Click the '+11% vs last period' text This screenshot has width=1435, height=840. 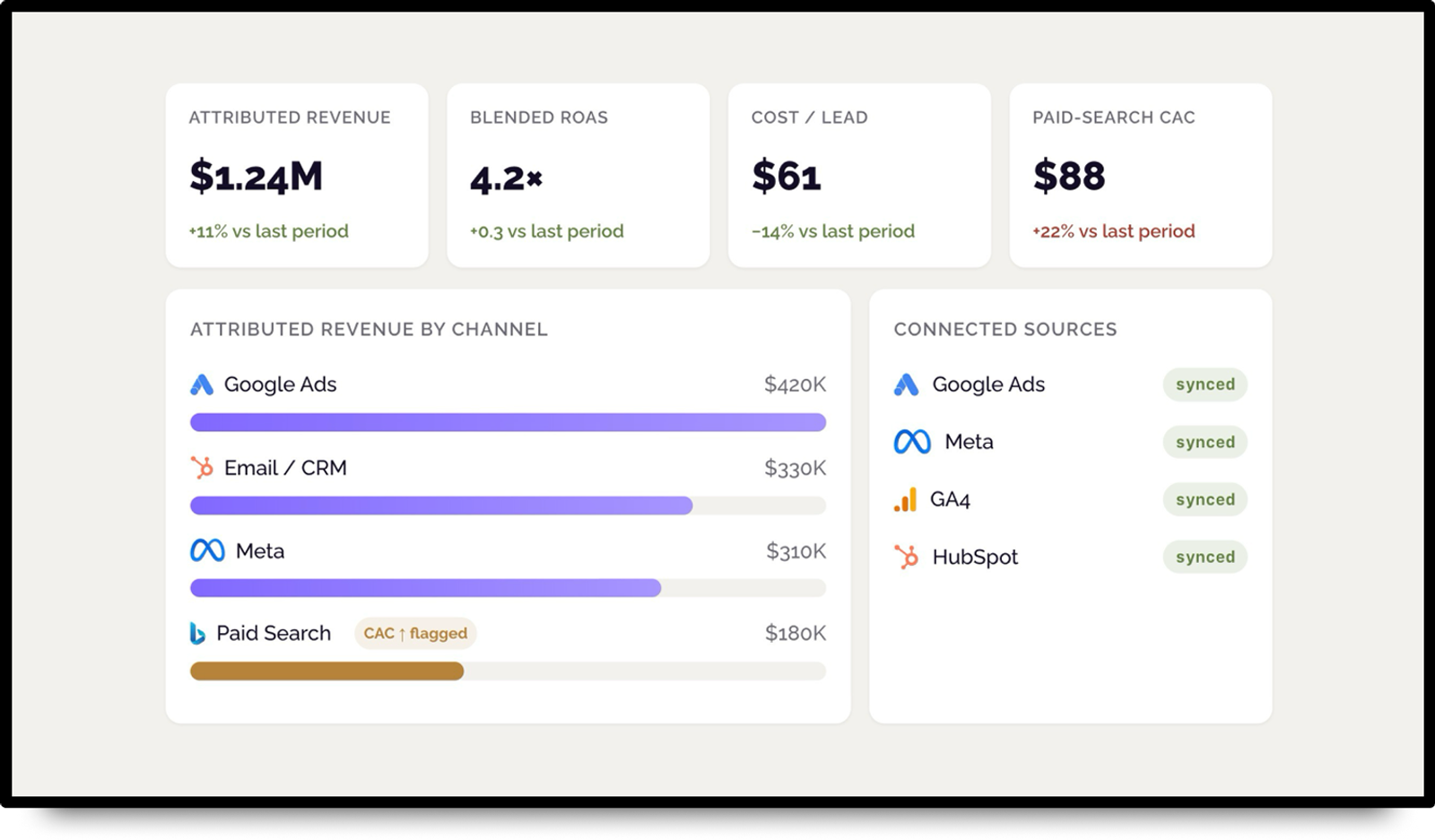tap(268, 231)
